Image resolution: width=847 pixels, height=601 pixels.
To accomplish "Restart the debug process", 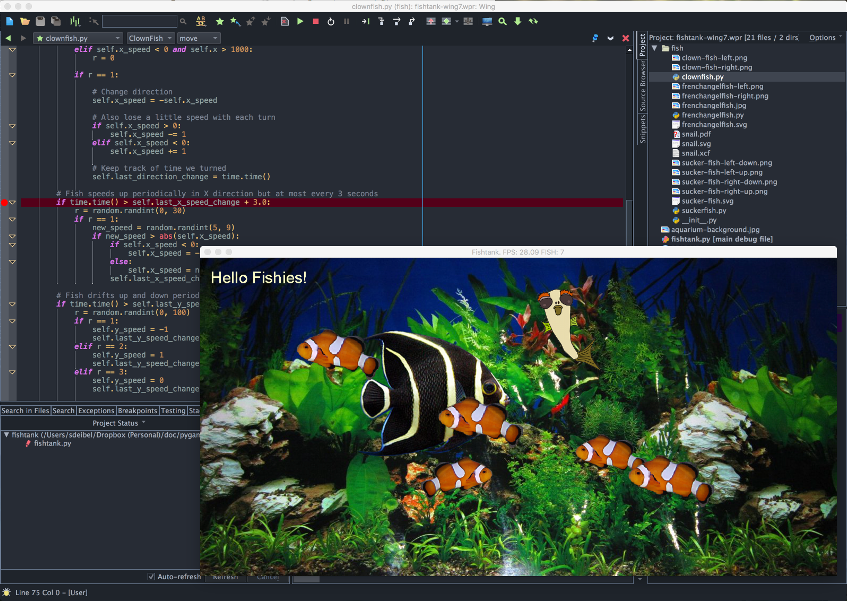I will pyautogui.click(x=331, y=22).
